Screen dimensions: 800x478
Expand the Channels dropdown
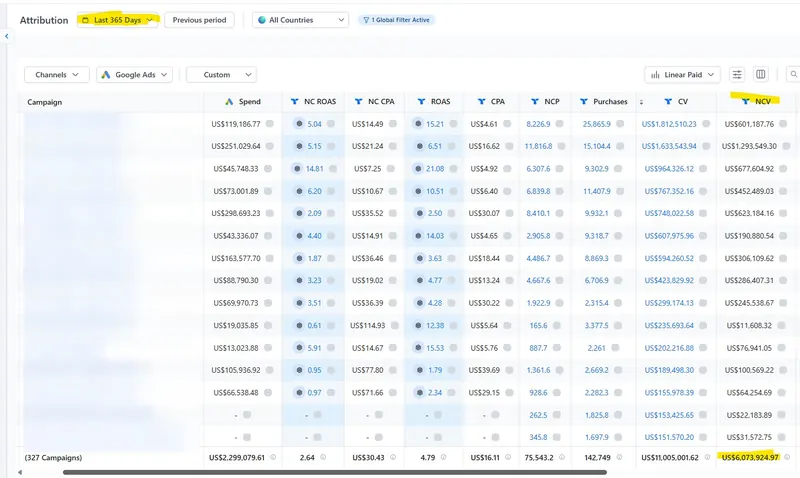tap(57, 74)
